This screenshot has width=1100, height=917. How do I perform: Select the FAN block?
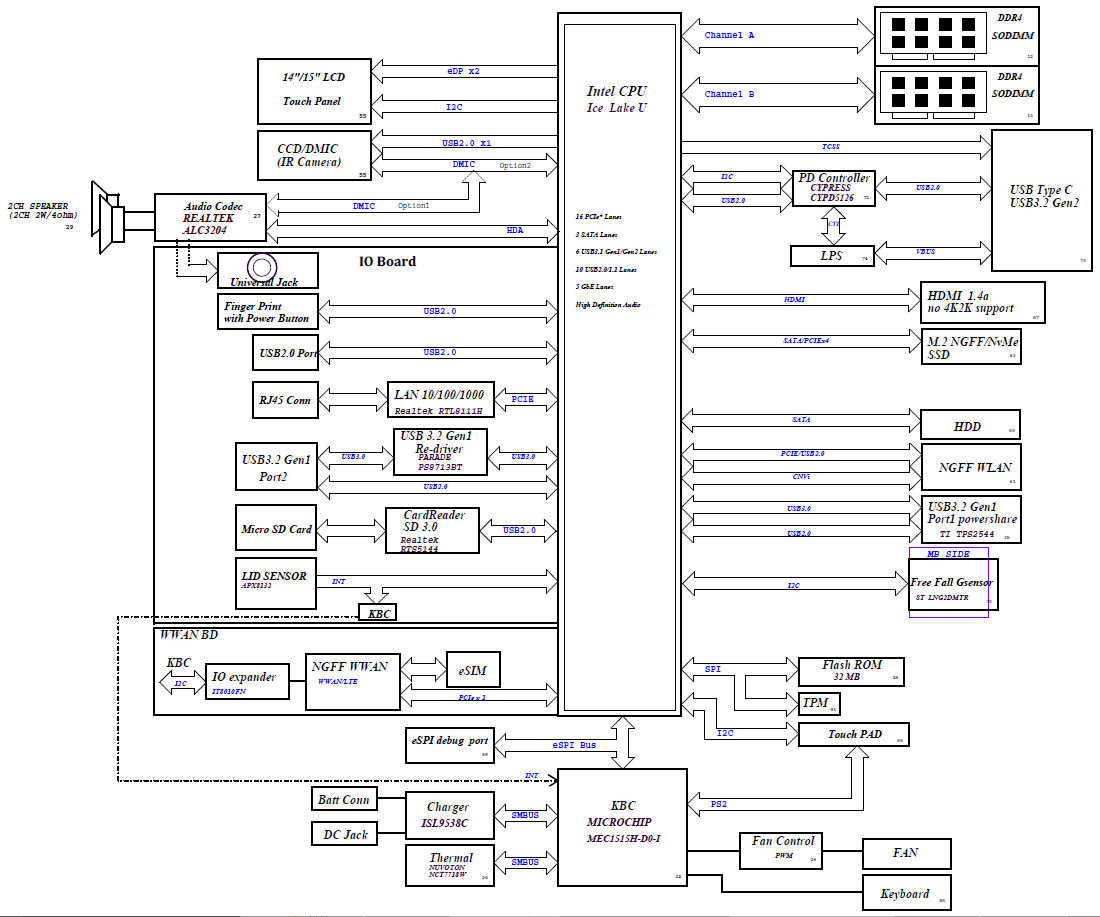click(x=906, y=853)
